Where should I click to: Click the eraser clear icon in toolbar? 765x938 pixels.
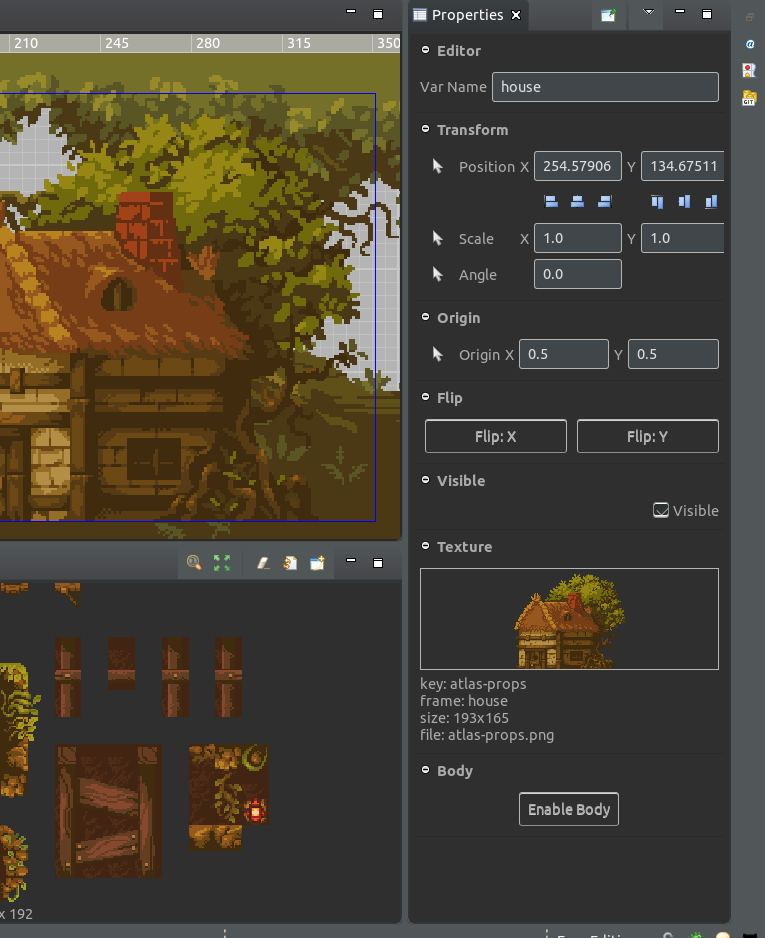coord(263,563)
